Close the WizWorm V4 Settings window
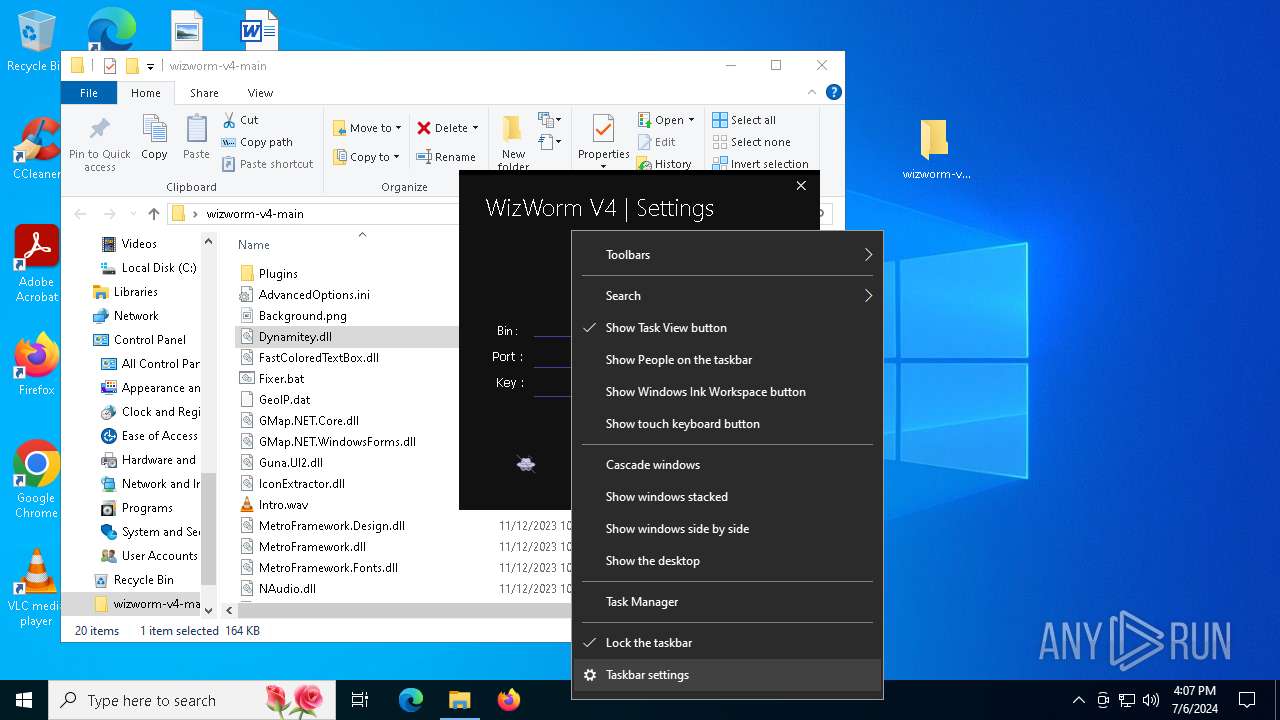The height and width of the screenshot is (720, 1280). click(801, 186)
